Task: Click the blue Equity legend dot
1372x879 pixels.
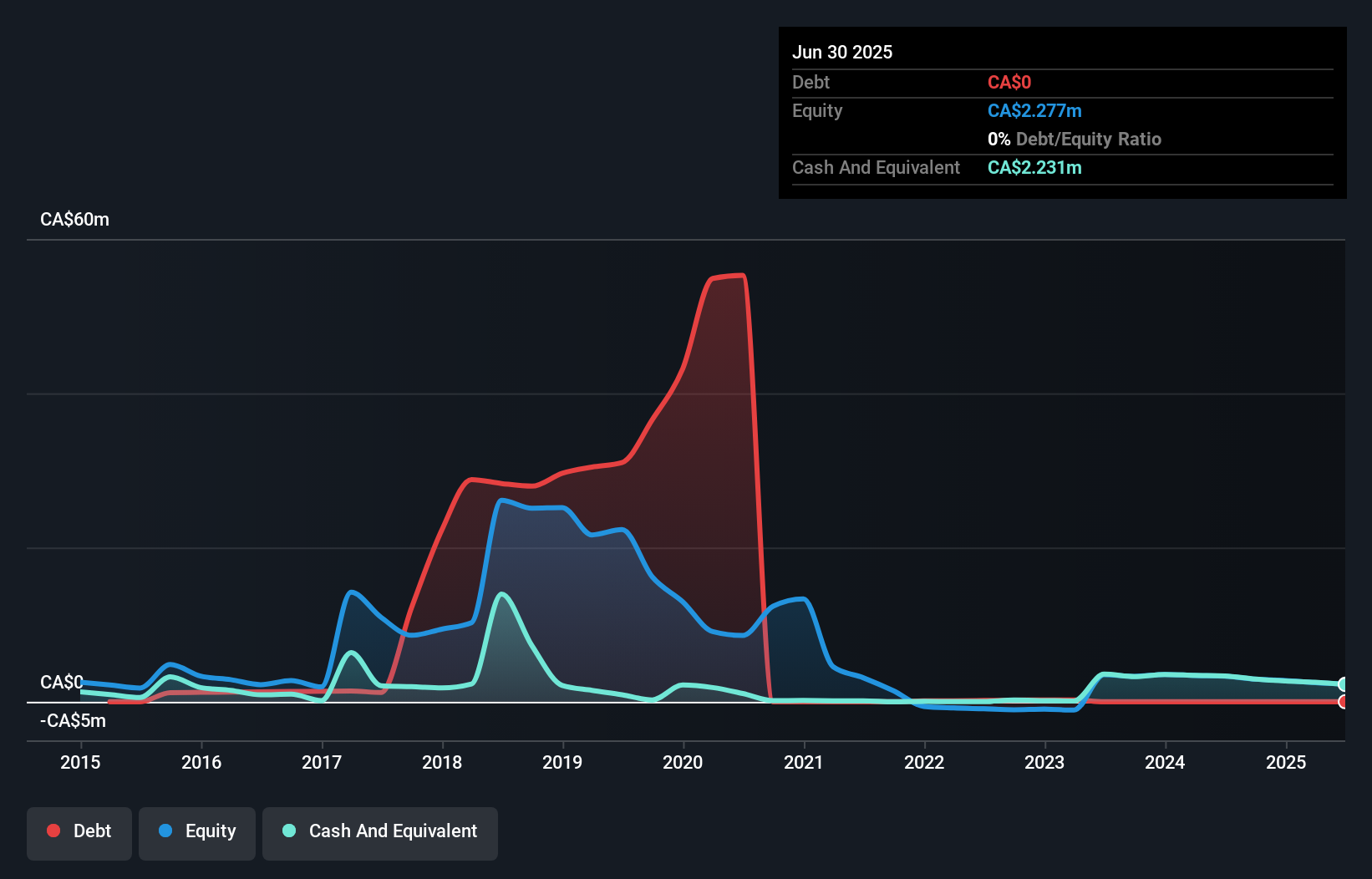Action: click(165, 831)
